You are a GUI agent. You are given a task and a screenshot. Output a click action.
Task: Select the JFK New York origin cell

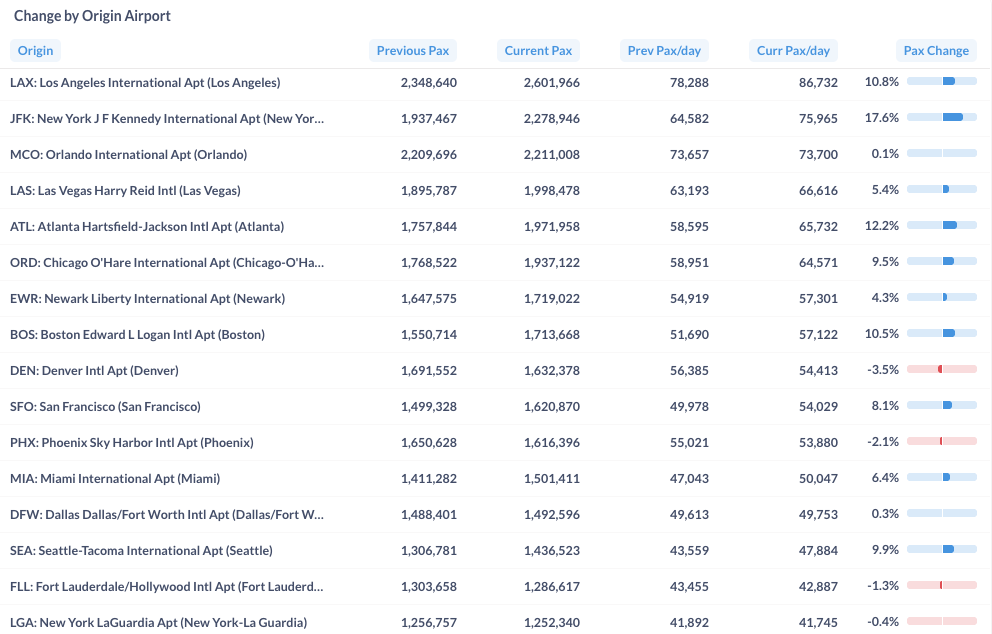pyautogui.click(x=167, y=118)
